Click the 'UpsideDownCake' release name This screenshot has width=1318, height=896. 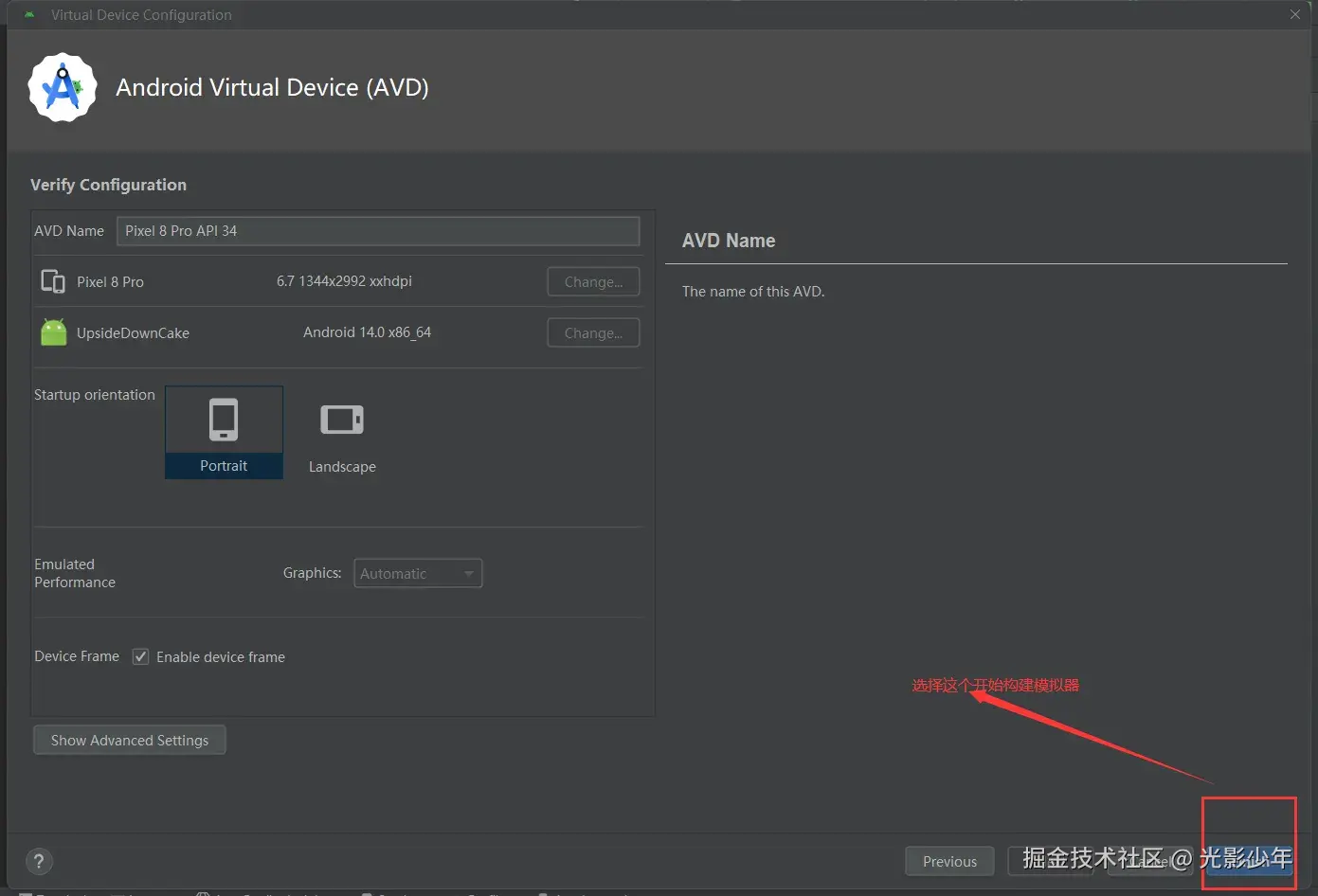click(133, 333)
